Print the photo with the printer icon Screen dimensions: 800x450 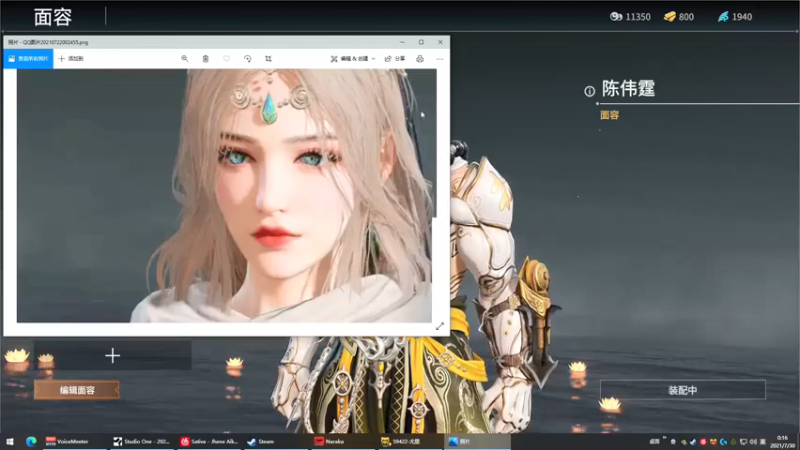tap(420, 59)
